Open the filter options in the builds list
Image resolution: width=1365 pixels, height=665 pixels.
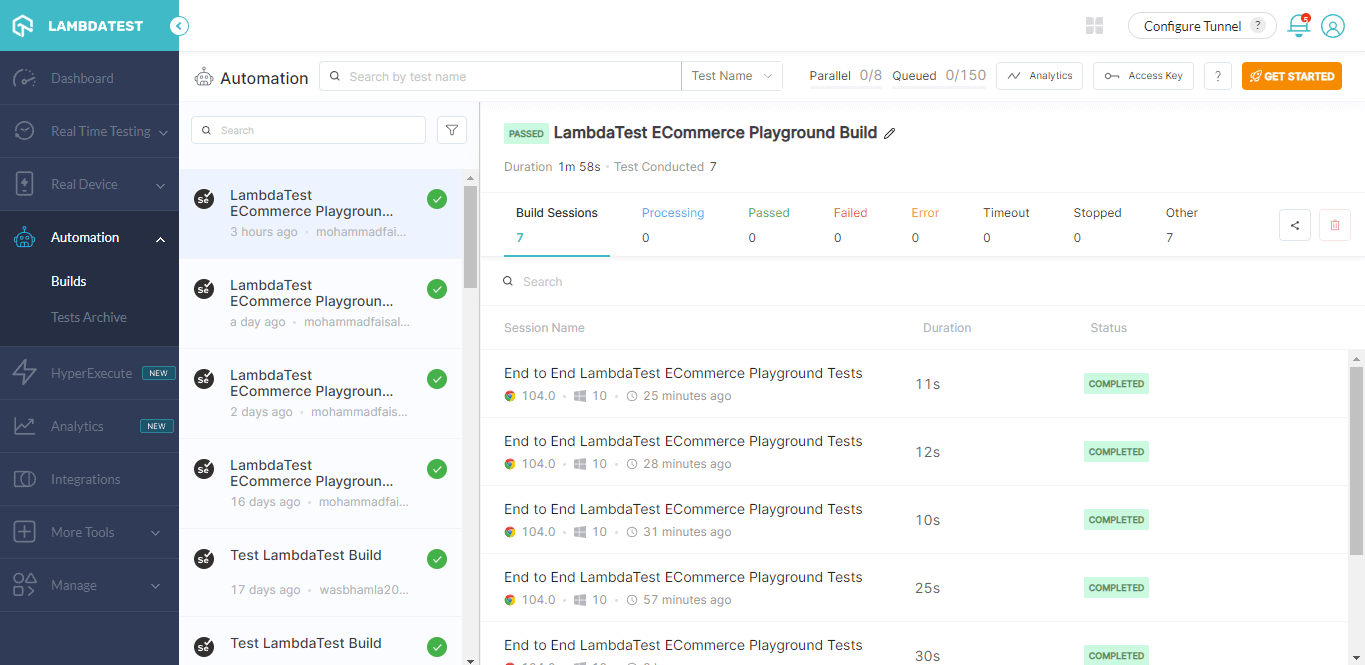tap(451, 129)
